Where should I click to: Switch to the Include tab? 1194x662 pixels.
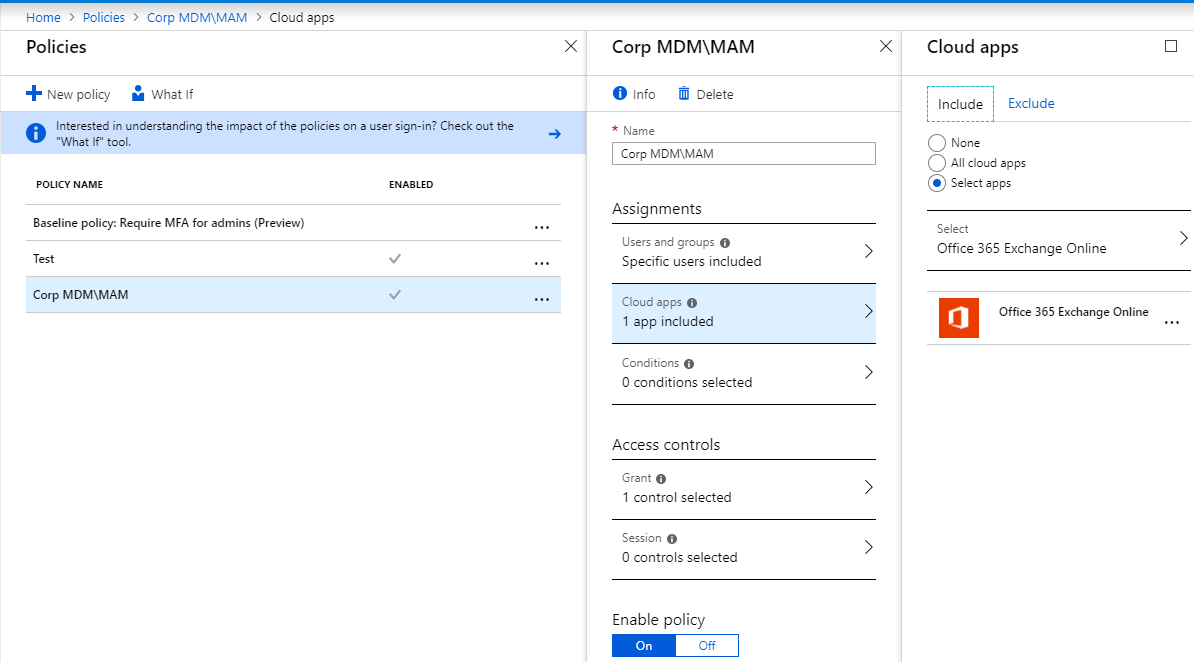point(960,104)
